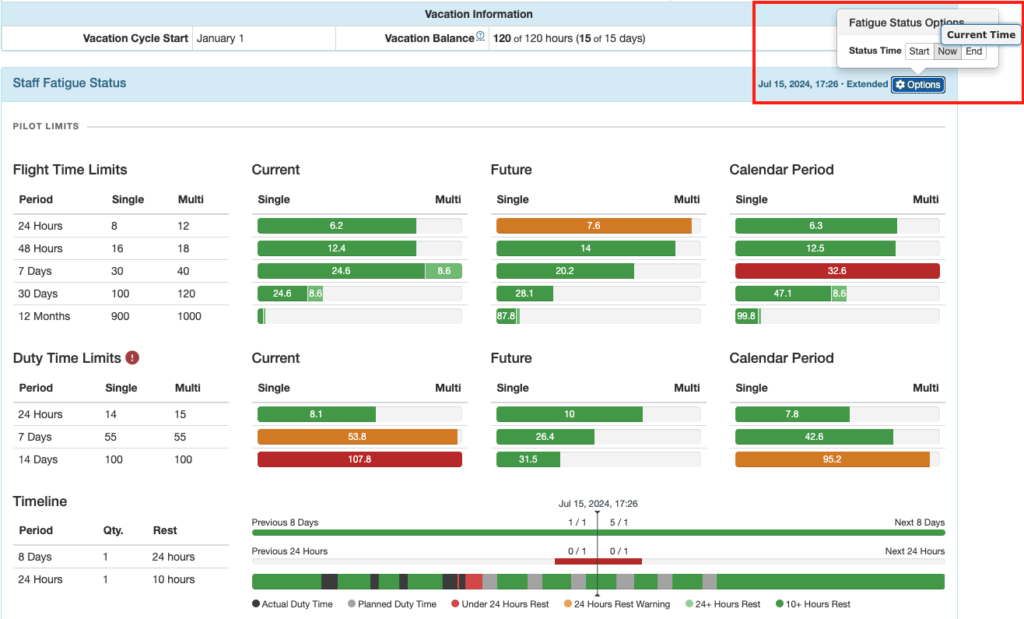Click the current time marker on timeline
1024x619 pixels.
[597, 519]
